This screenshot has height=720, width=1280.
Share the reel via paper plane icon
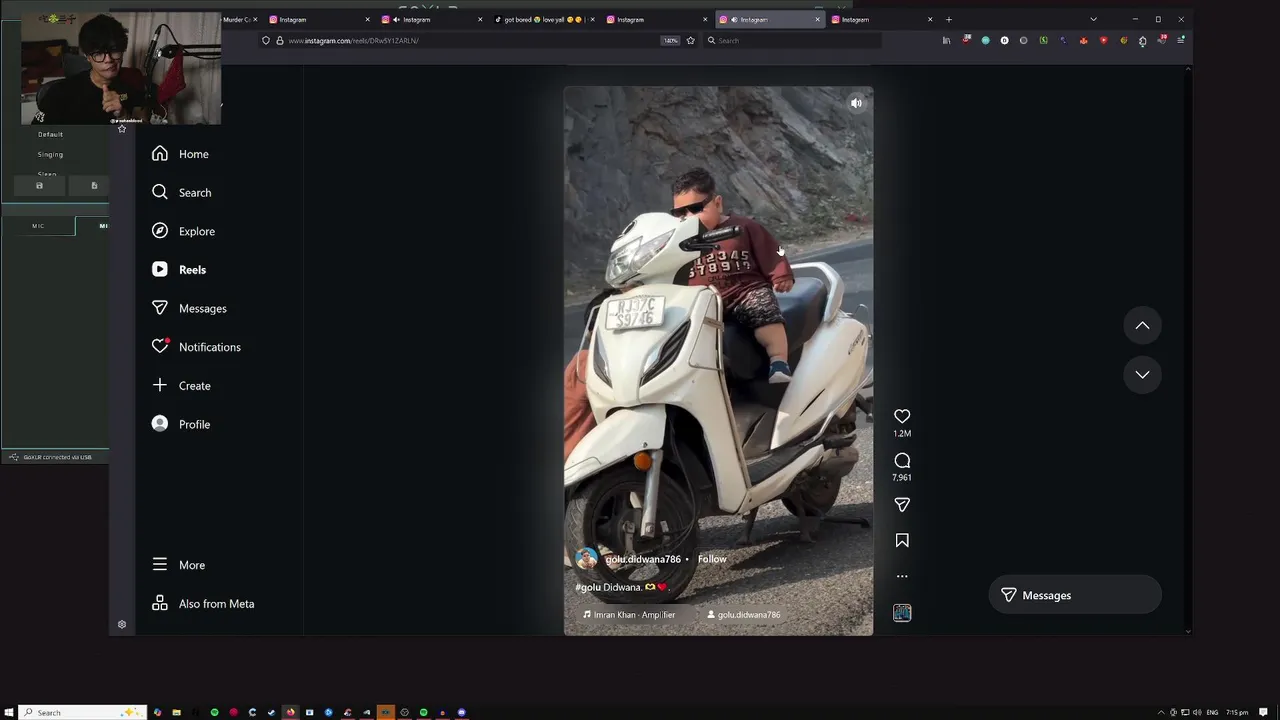[902, 505]
